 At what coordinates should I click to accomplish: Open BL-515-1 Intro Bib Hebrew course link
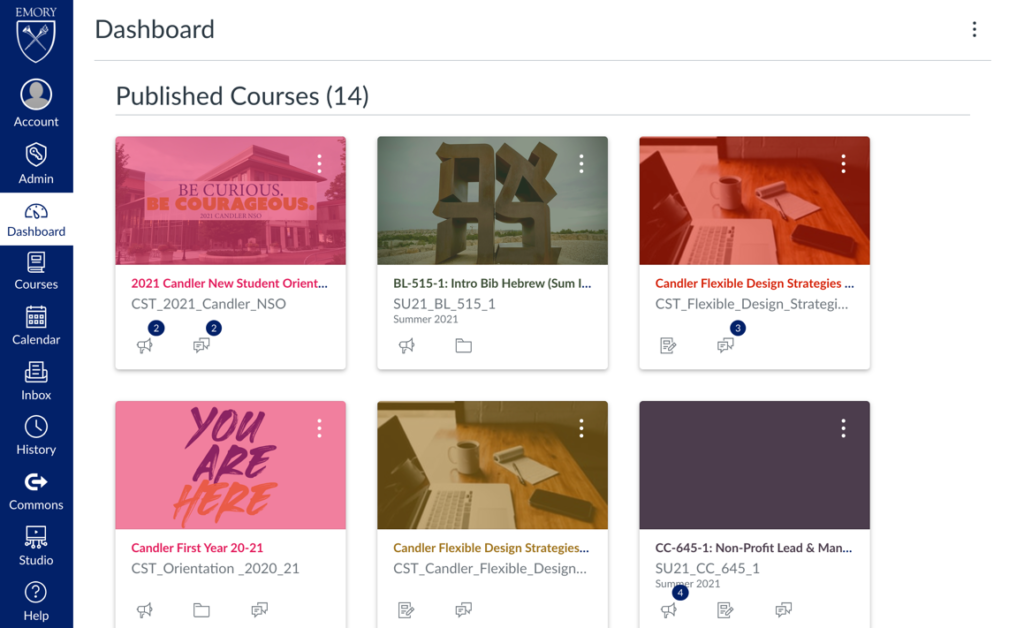pos(491,283)
